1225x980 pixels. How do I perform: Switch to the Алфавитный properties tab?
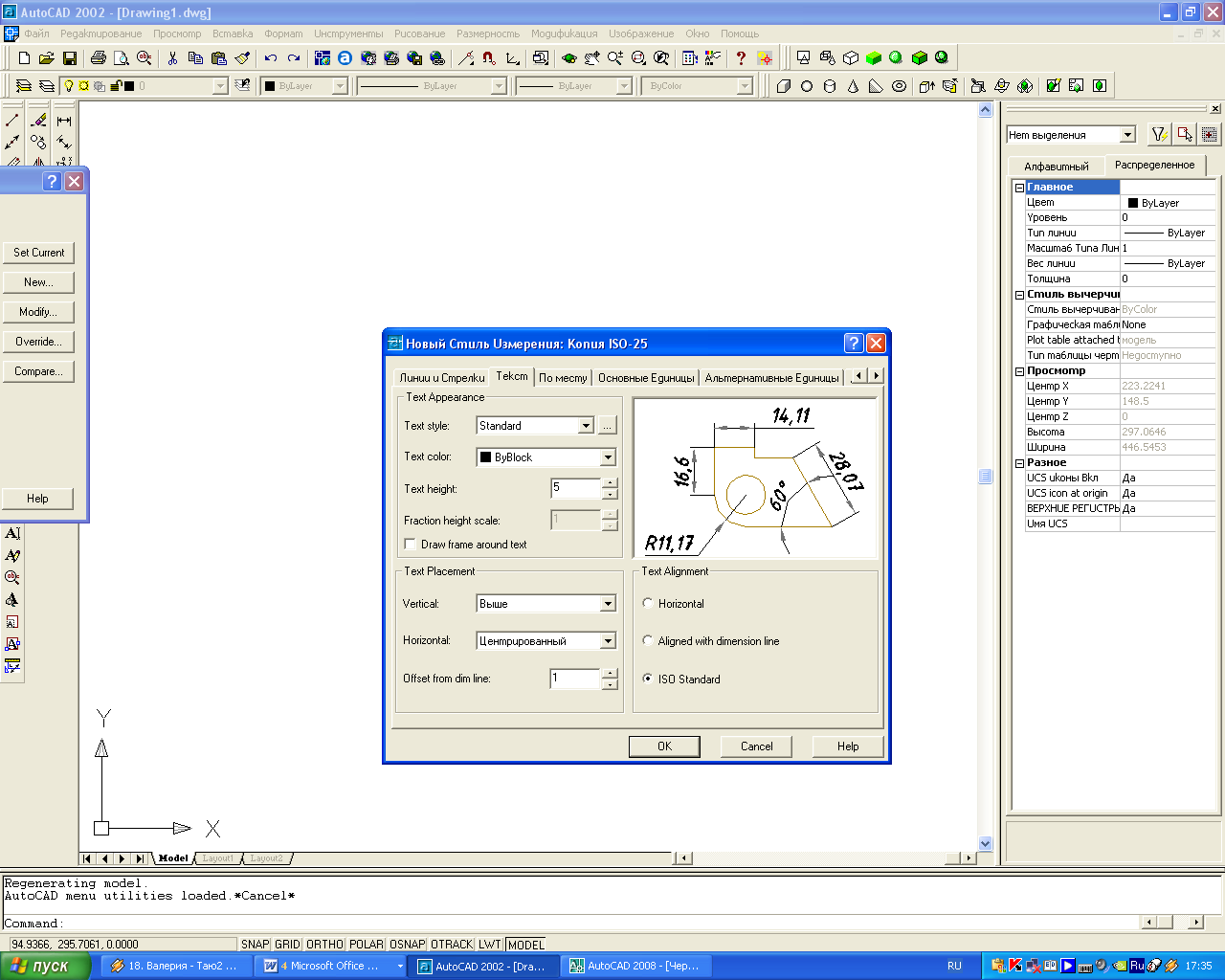(1057, 167)
